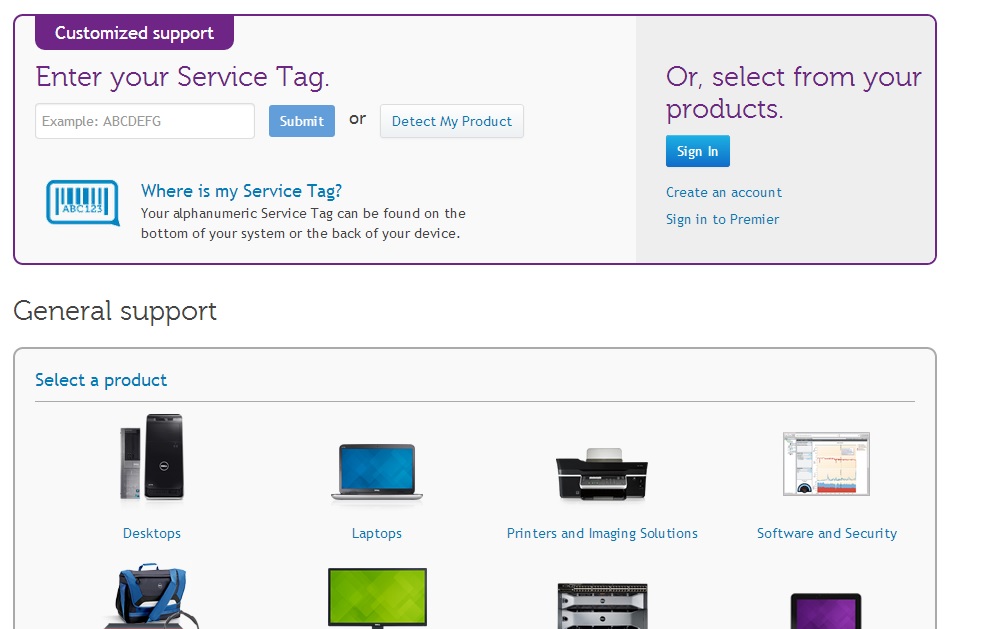
Task: Click the Detect My Product button
Action: pyautogui.click(x=451, y=121)
